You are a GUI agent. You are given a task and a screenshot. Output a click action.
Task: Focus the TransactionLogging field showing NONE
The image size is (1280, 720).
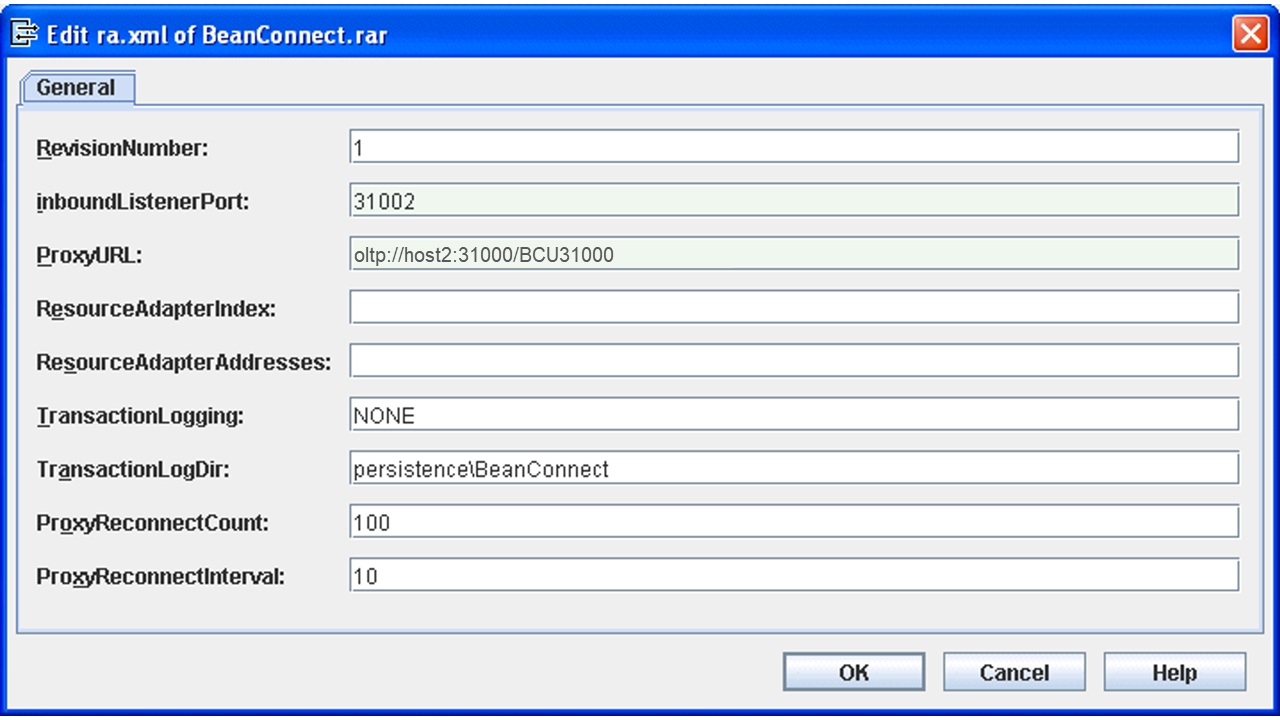(x=794, y=415)
